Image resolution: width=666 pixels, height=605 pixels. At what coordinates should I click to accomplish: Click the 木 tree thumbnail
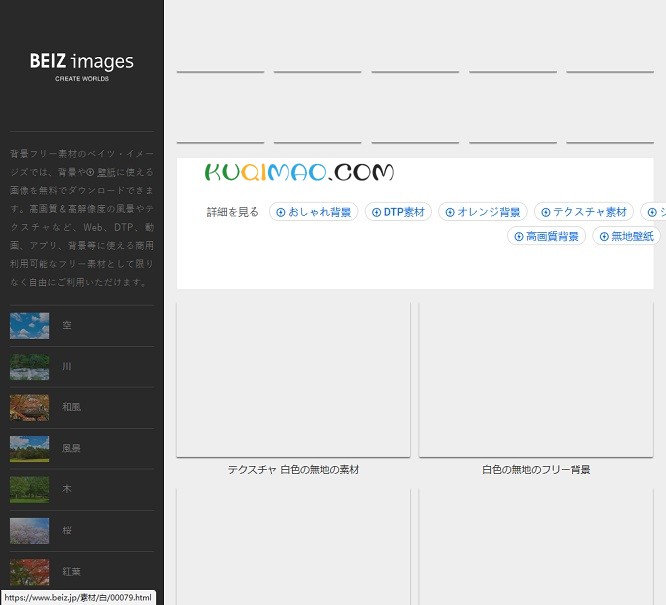29,489
